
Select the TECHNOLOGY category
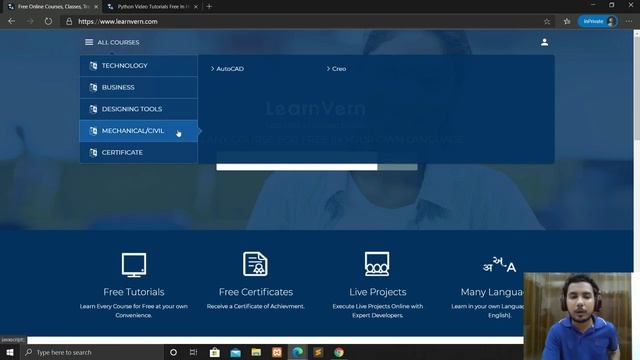click(x=139, y=66)
